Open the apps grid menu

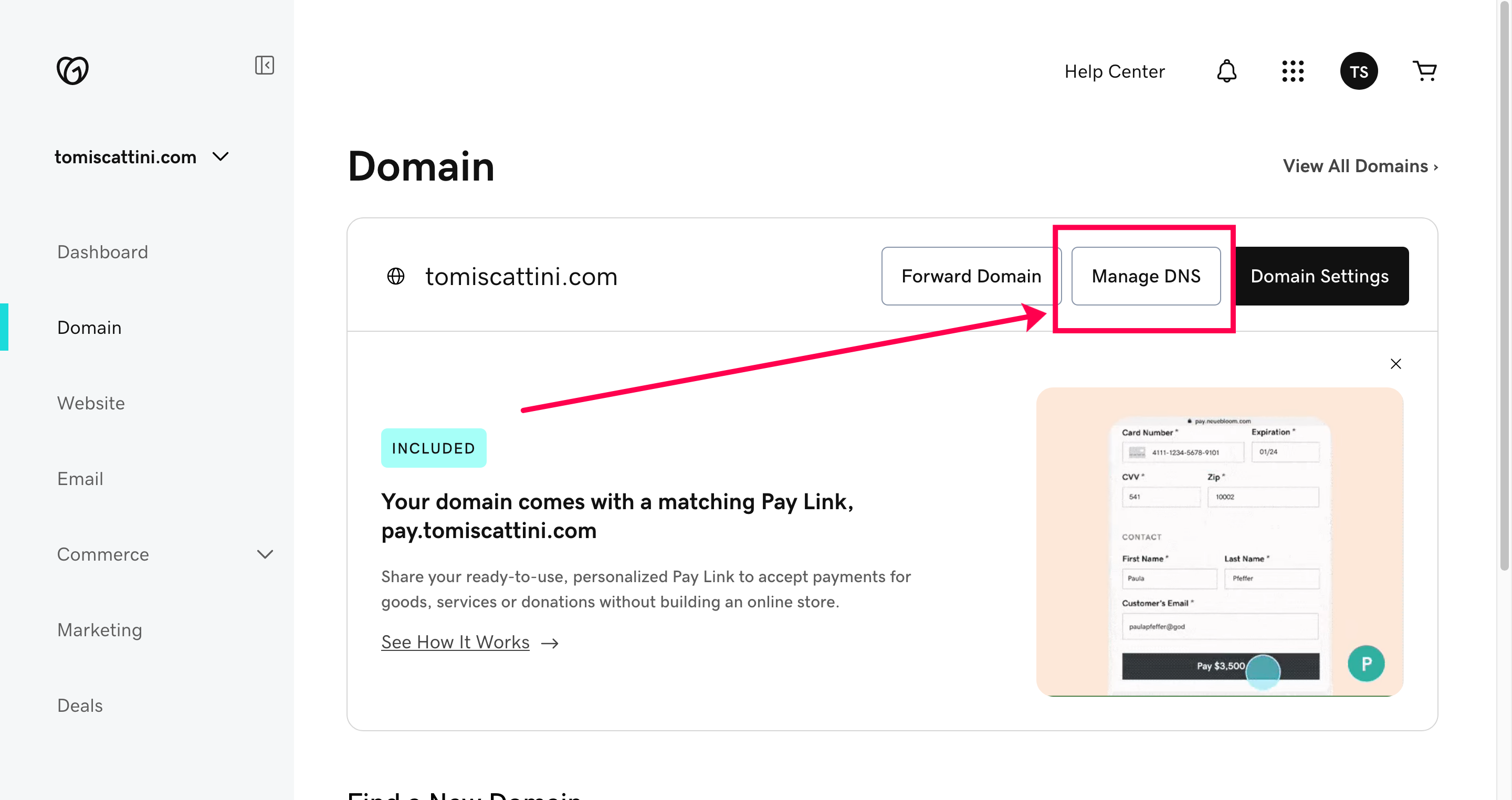(x=1293, y=71)
